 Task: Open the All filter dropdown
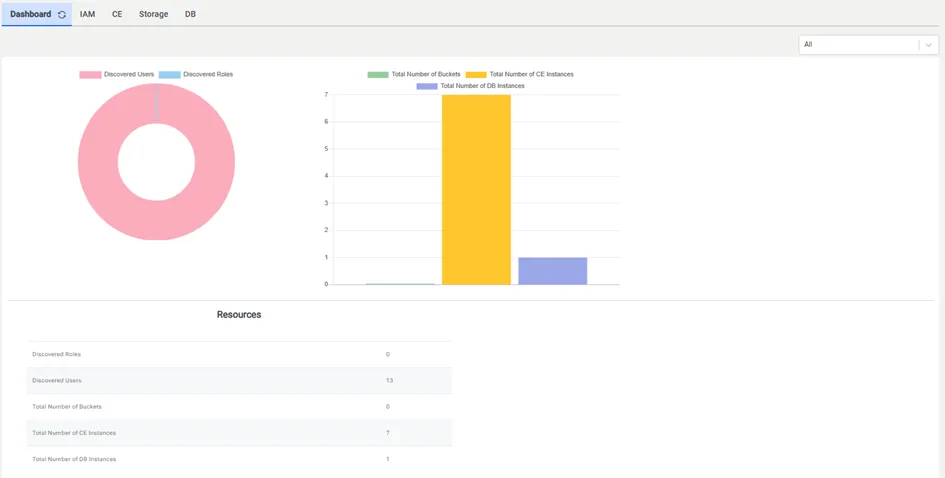point(868,45)
